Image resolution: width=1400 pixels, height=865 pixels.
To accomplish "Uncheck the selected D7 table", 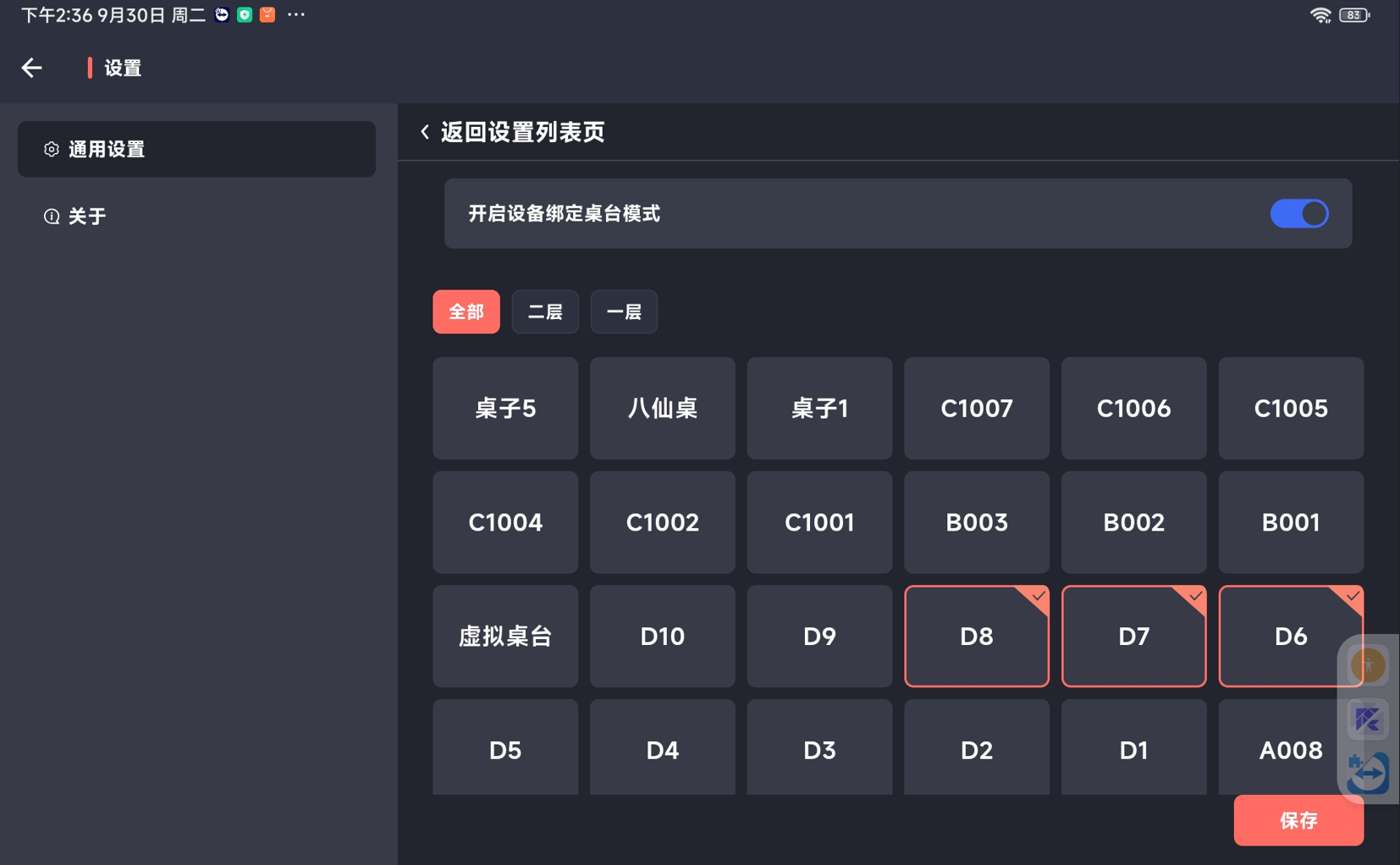I will click(1133, 636).
